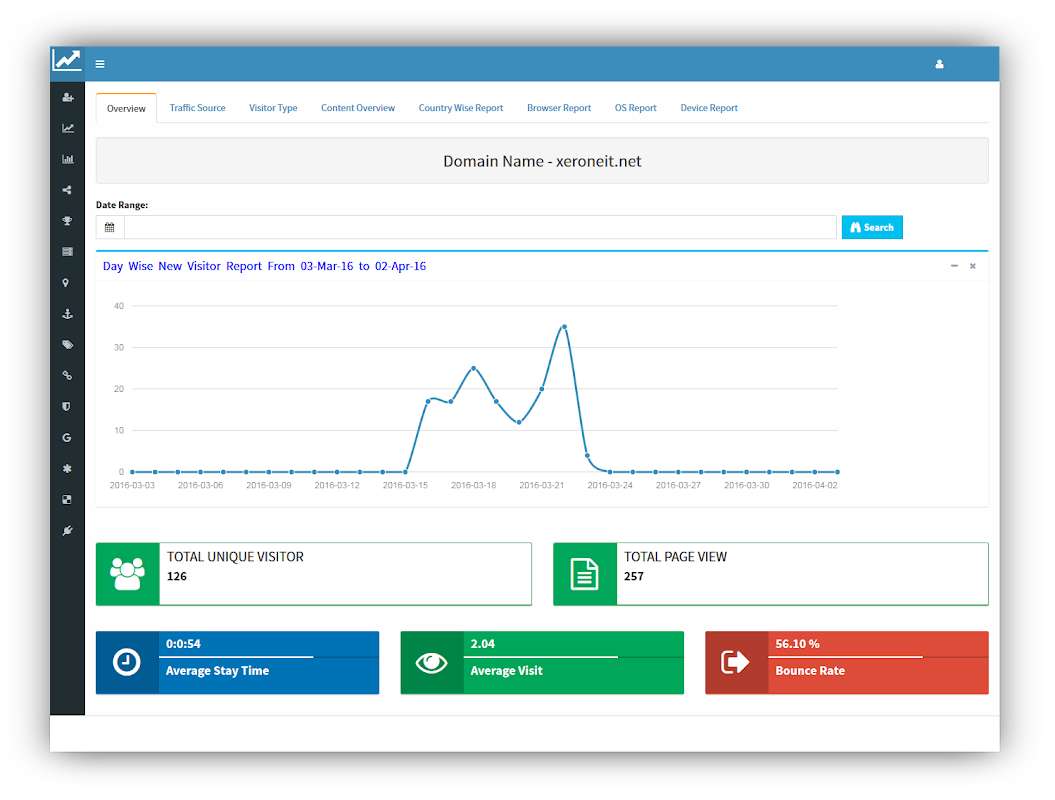Screen dimensions: 1055x800
Task: Close the Day Wise visitor report panel
Action: (x=973, y=266)
